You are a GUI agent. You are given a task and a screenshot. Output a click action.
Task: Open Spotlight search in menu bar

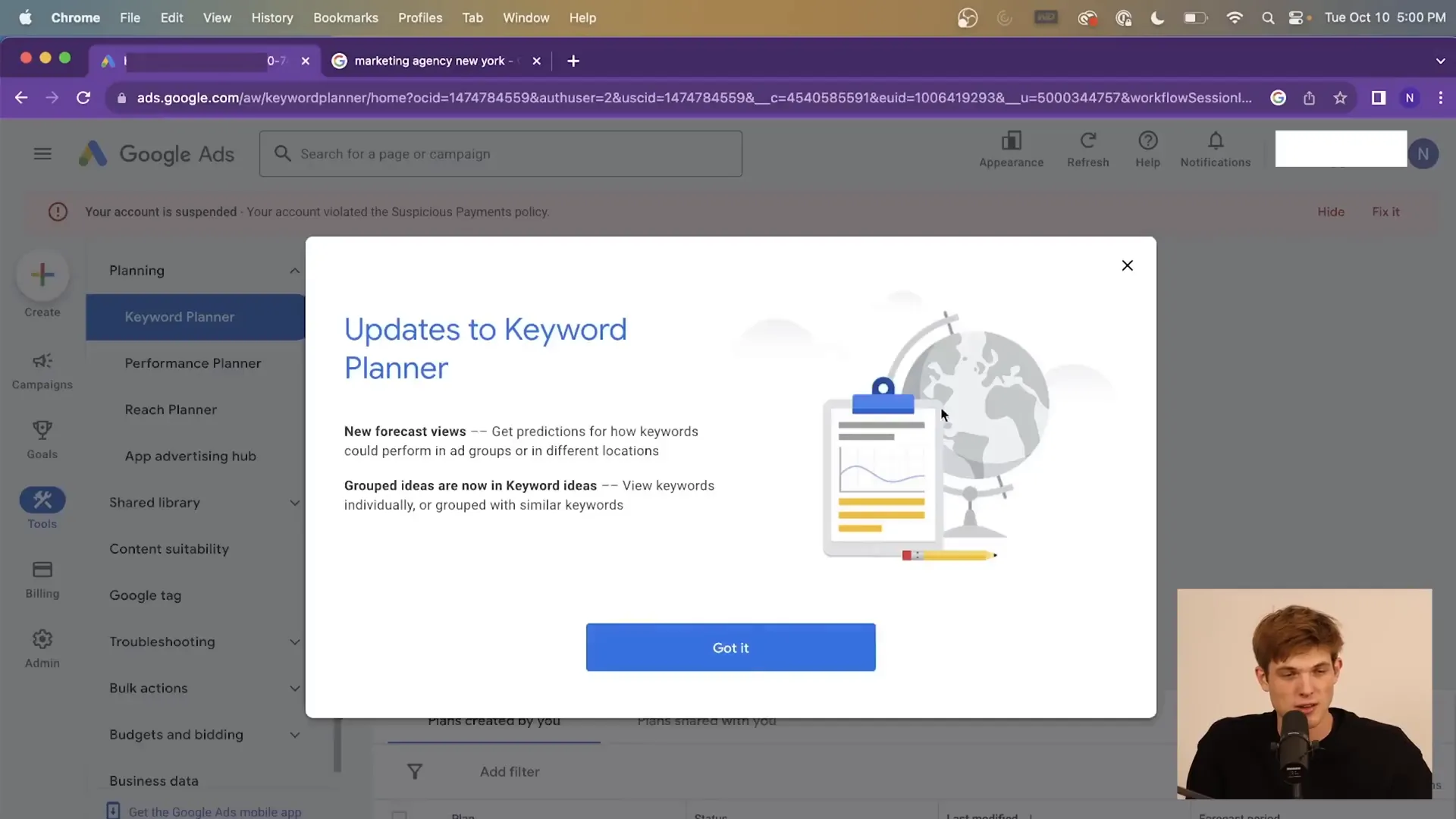coord(1267,17)
